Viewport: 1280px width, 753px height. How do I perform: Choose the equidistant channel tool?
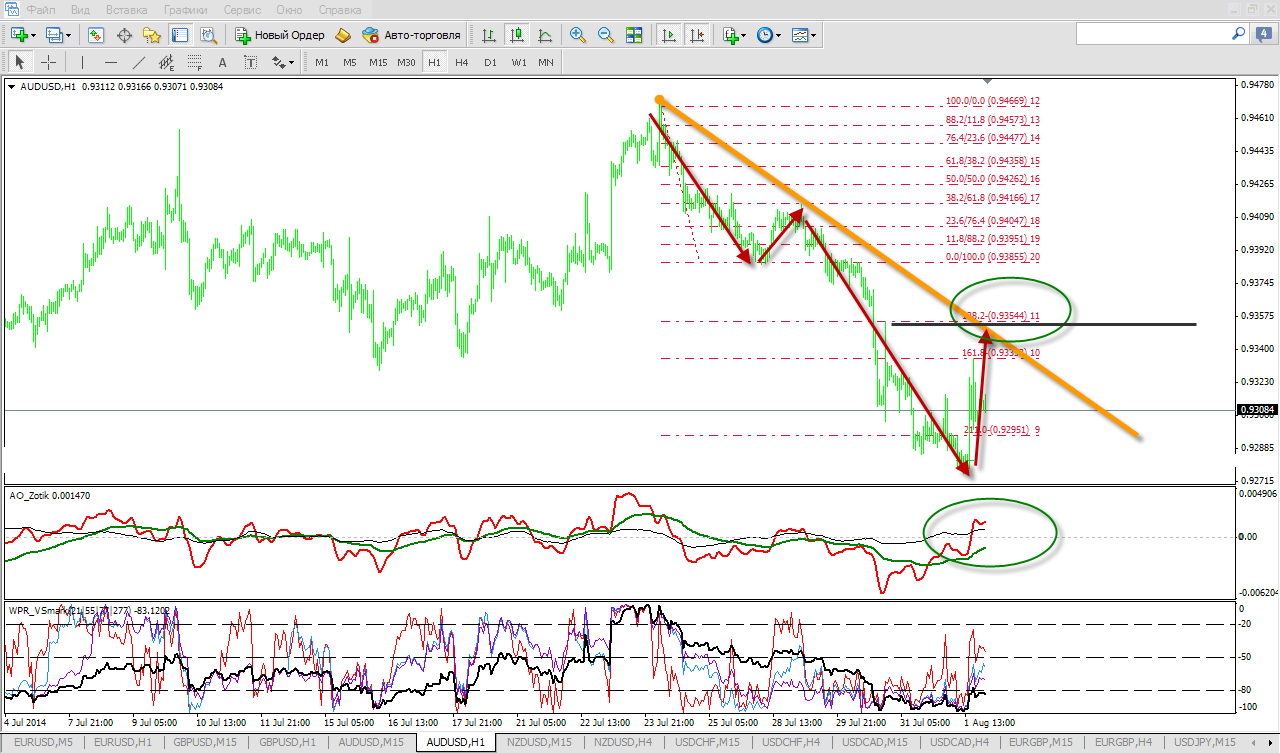pyautogui.click(x=166, y=62)
